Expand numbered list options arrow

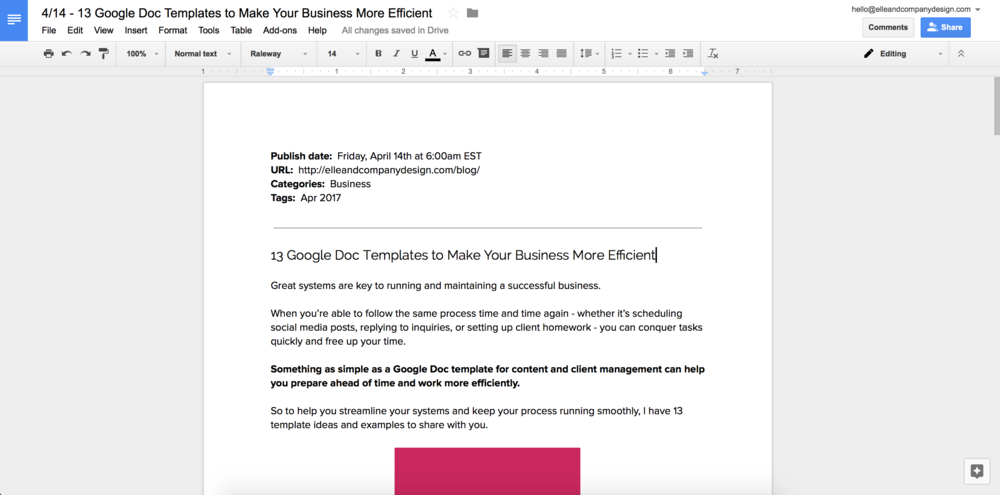tap(629, 54)
